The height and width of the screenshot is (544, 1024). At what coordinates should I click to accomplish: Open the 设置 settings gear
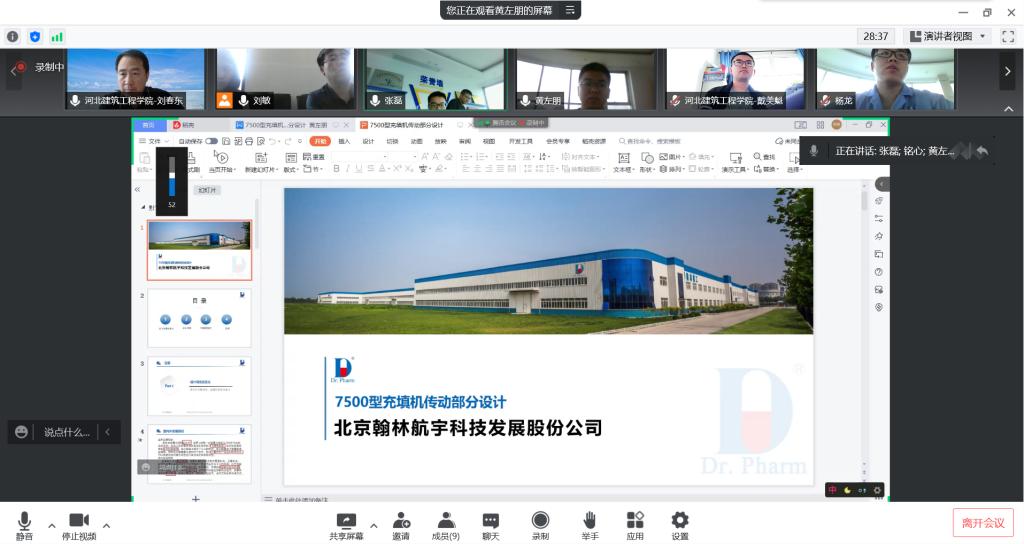pos(680,525)
